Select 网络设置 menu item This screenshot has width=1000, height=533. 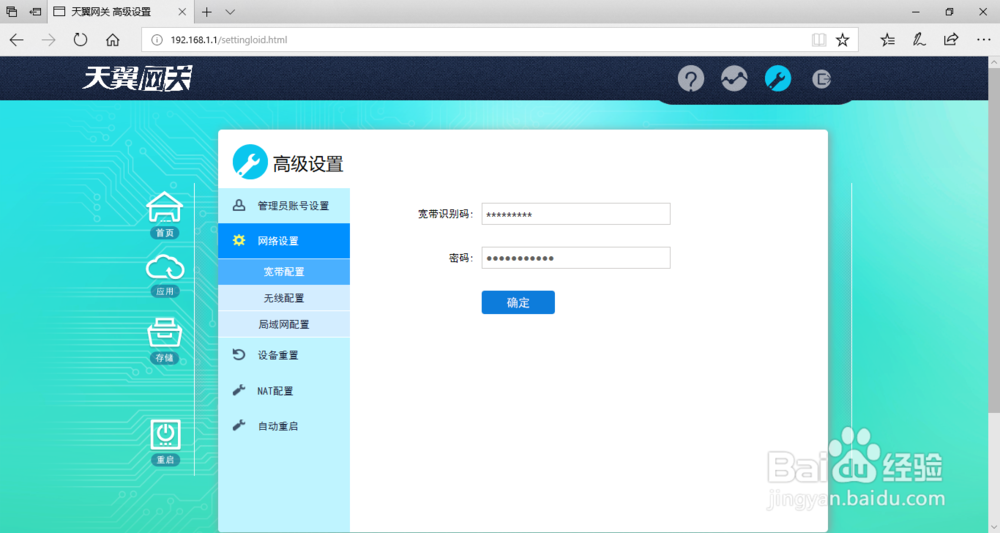pos(284,241)
